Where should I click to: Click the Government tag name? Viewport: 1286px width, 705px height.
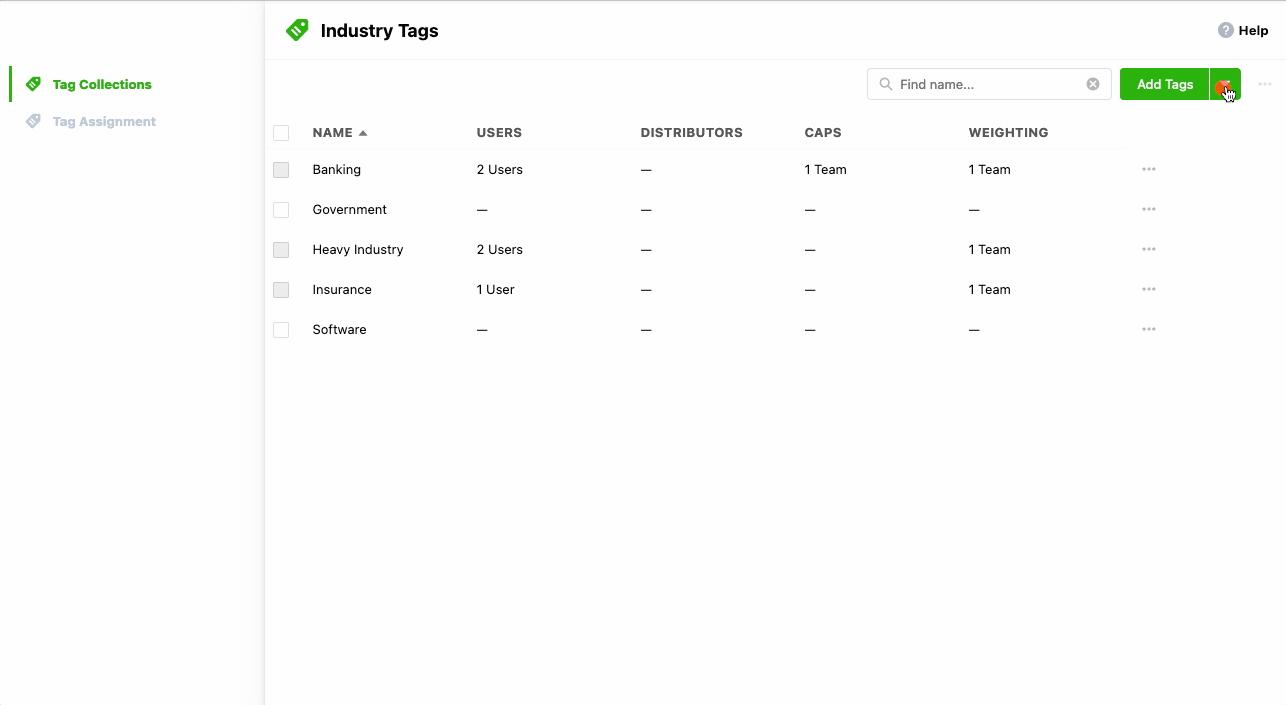[x=349, y=209]
